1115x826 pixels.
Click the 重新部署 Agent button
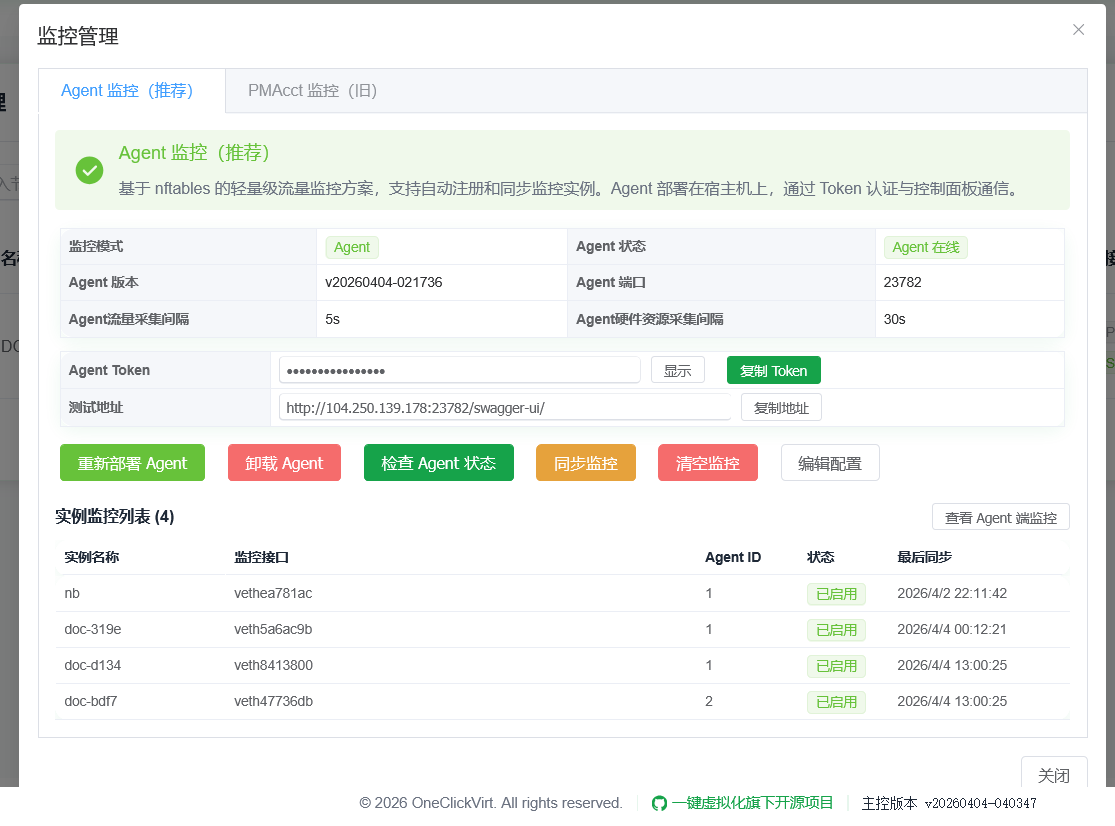[x=132, y=463]
